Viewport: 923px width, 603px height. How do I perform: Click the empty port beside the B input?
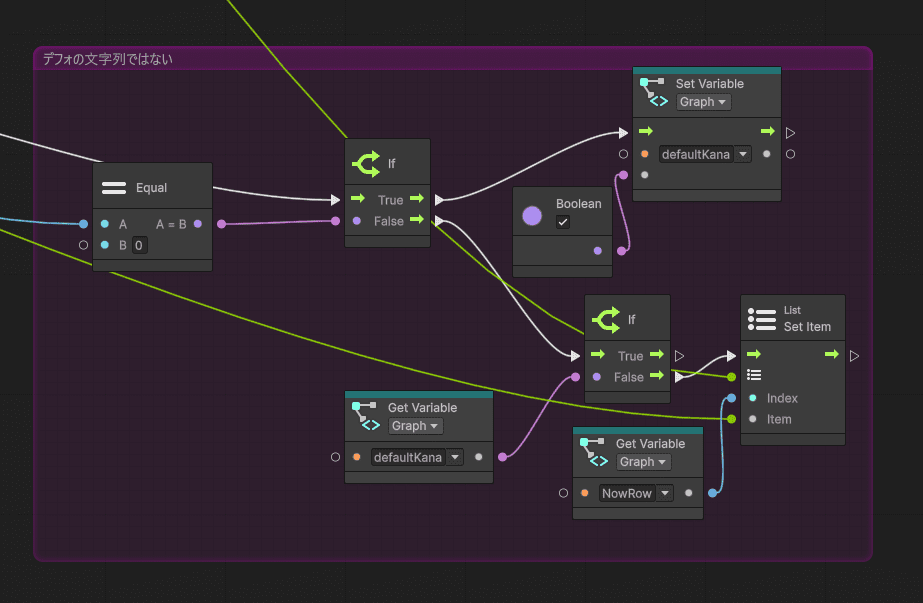tap(84, 245)
